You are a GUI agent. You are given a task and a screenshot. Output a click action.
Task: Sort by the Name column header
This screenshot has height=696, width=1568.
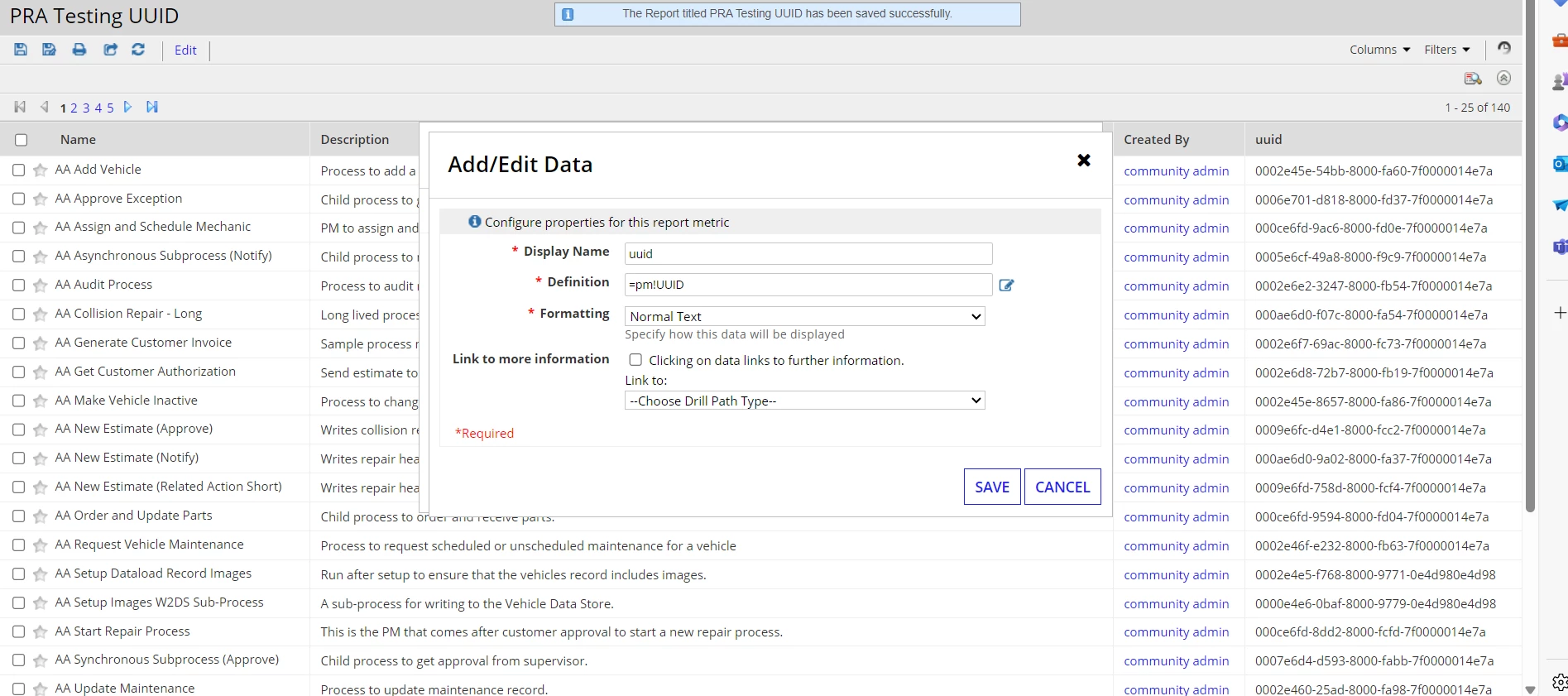(78, 140)
